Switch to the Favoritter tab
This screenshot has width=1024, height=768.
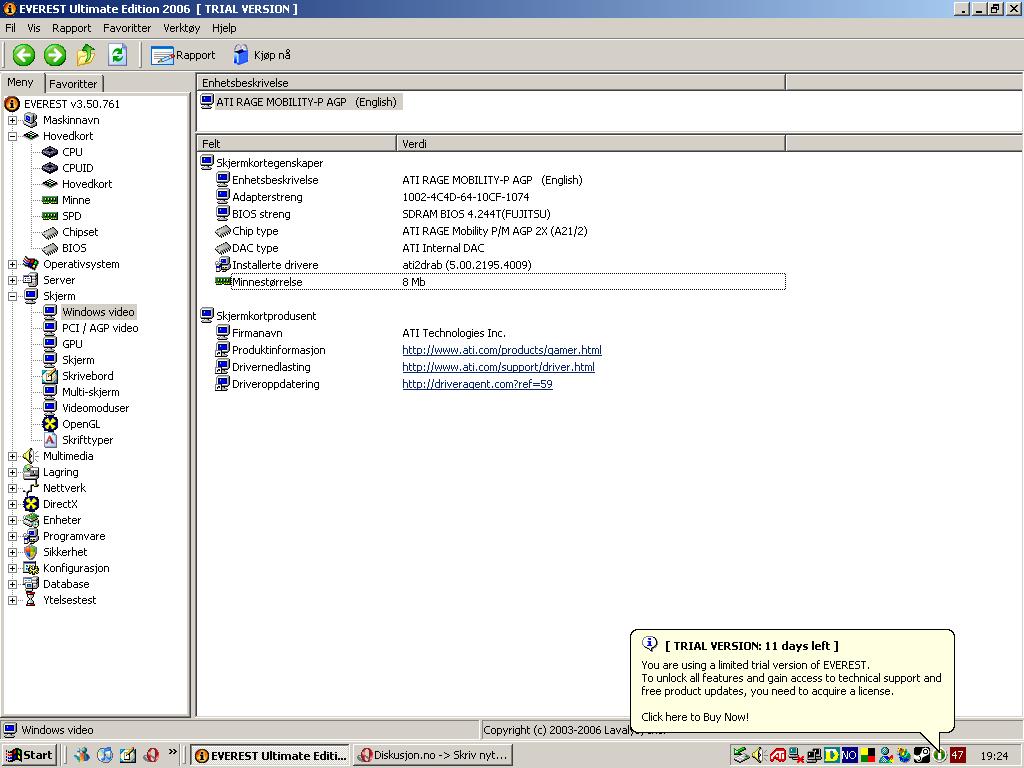tap(73, 84)
